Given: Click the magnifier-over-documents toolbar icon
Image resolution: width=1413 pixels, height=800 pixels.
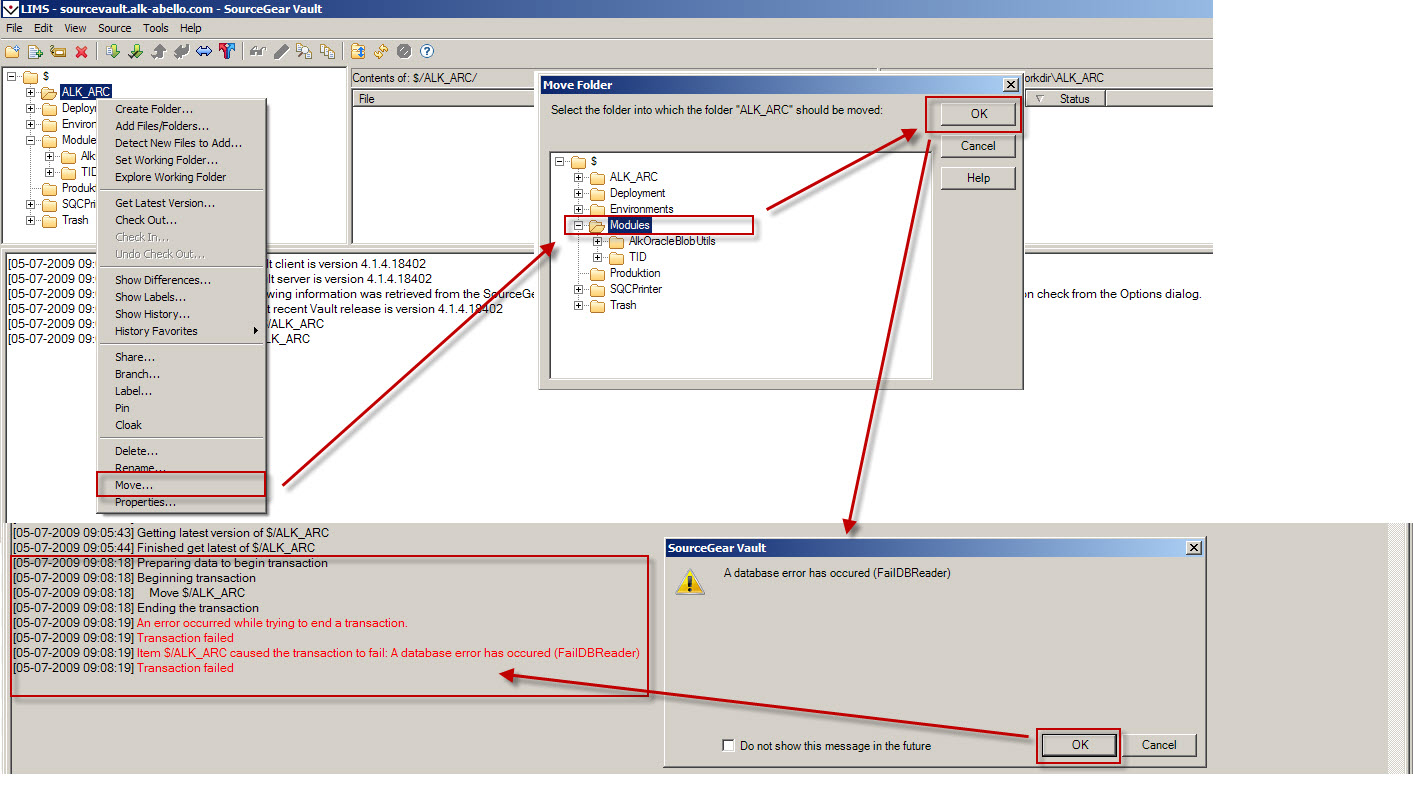Looking at the screenshot, I should (304, 51).
